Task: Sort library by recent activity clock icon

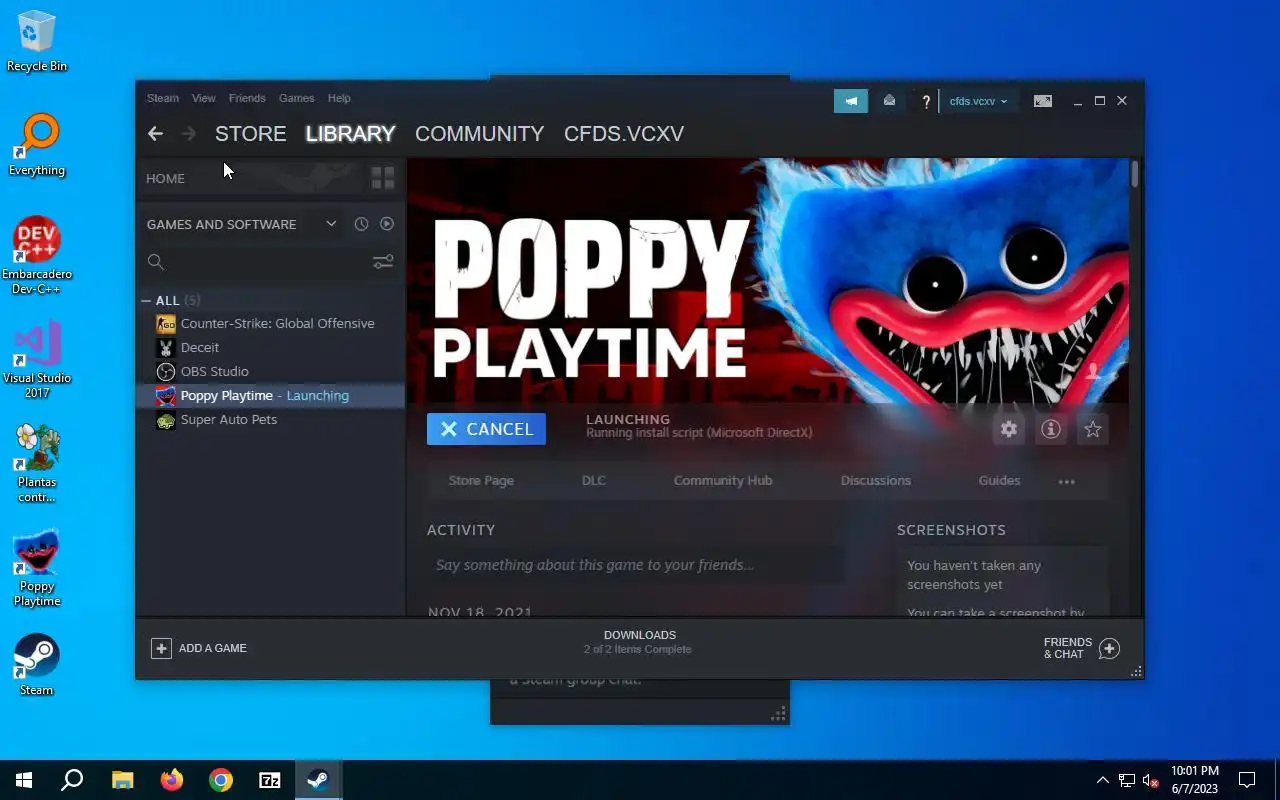Action: click(x=361, y=224)
